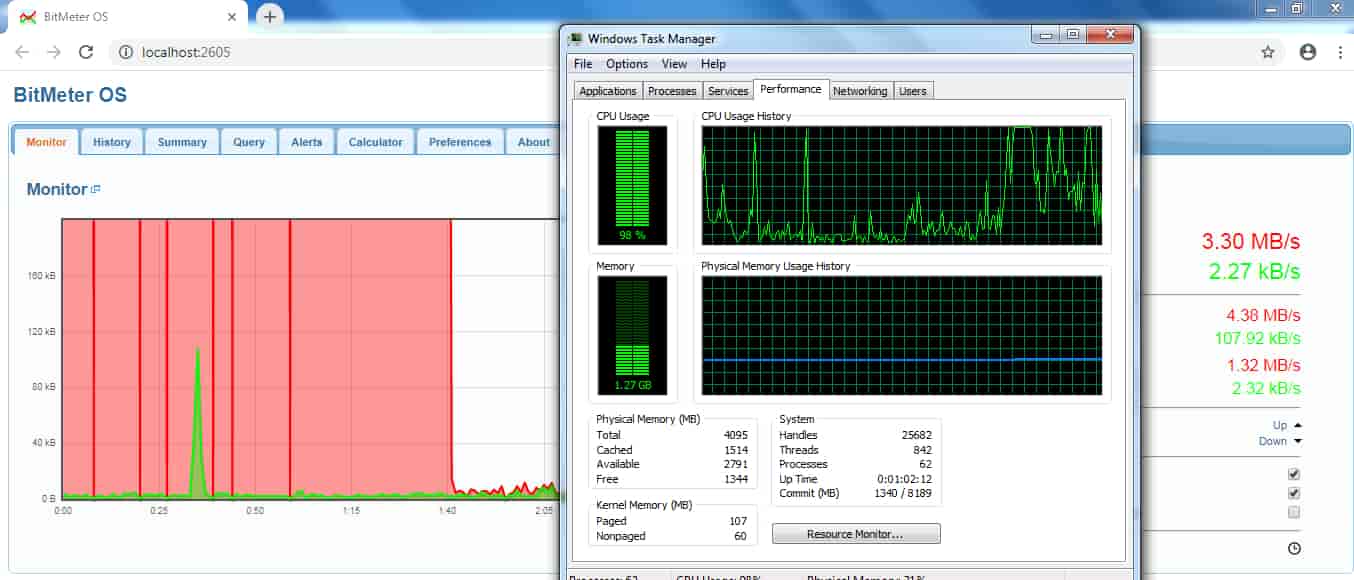Click the Task Manager title bar icon
This screenshot has height=580, width=1354.
575,39
